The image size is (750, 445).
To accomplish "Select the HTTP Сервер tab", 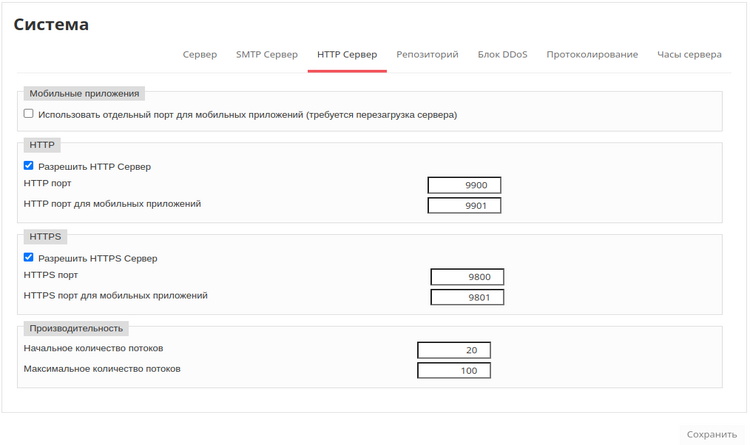I will click(x=346, y=54).
